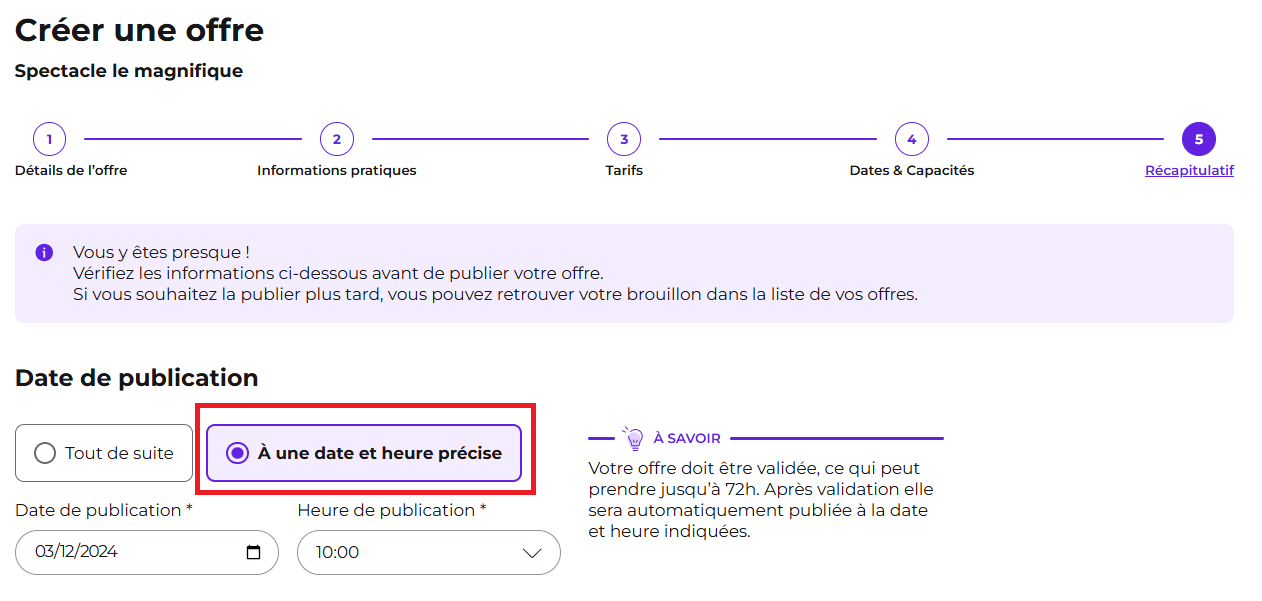
Task: Open the 'Dates & Capacités' step label
Action: [911, 170]
